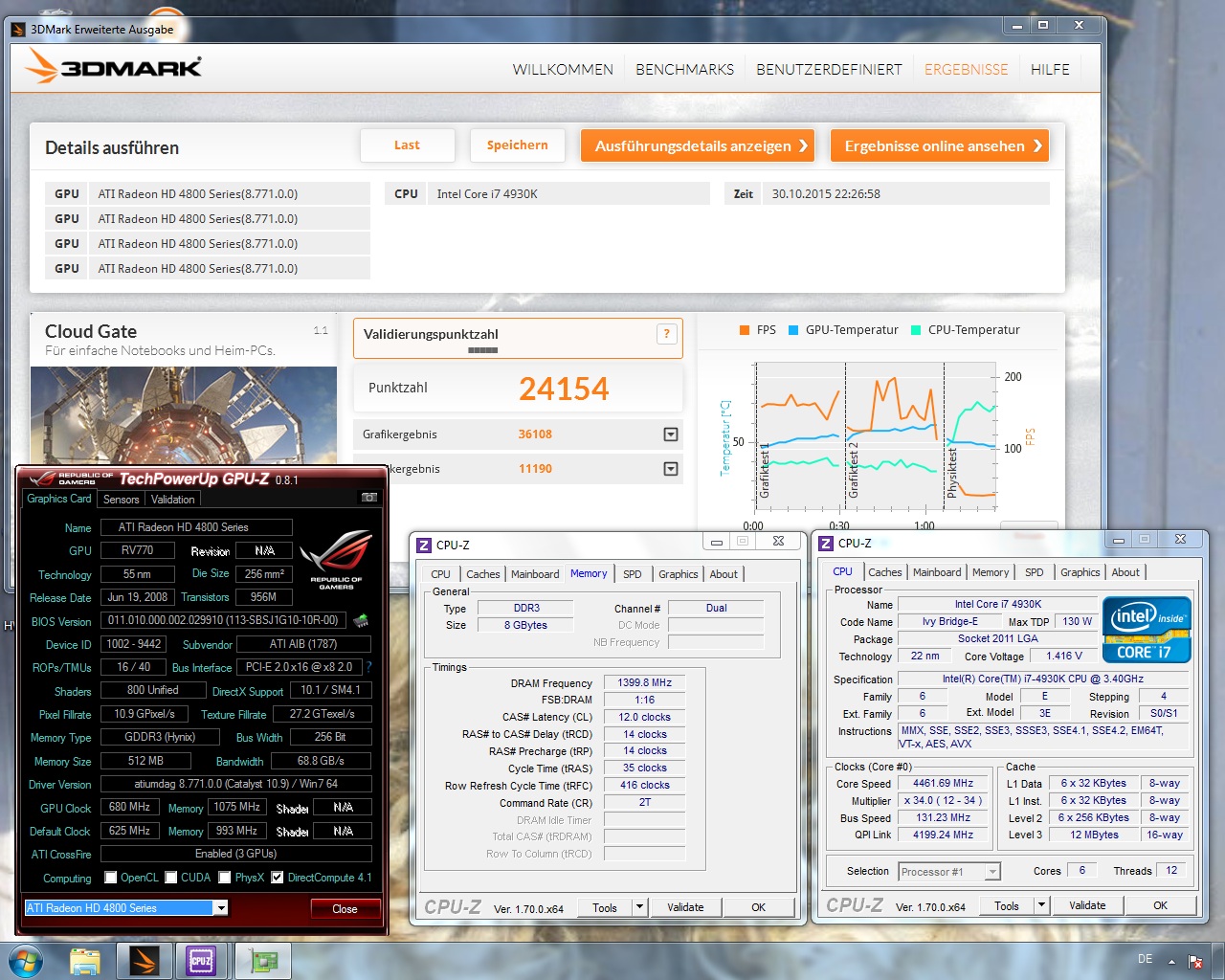Click the Driver Version field in GPU-Z
This screenshot has height=980, width=1225.
pyautogui.click(x=236, y=784)
